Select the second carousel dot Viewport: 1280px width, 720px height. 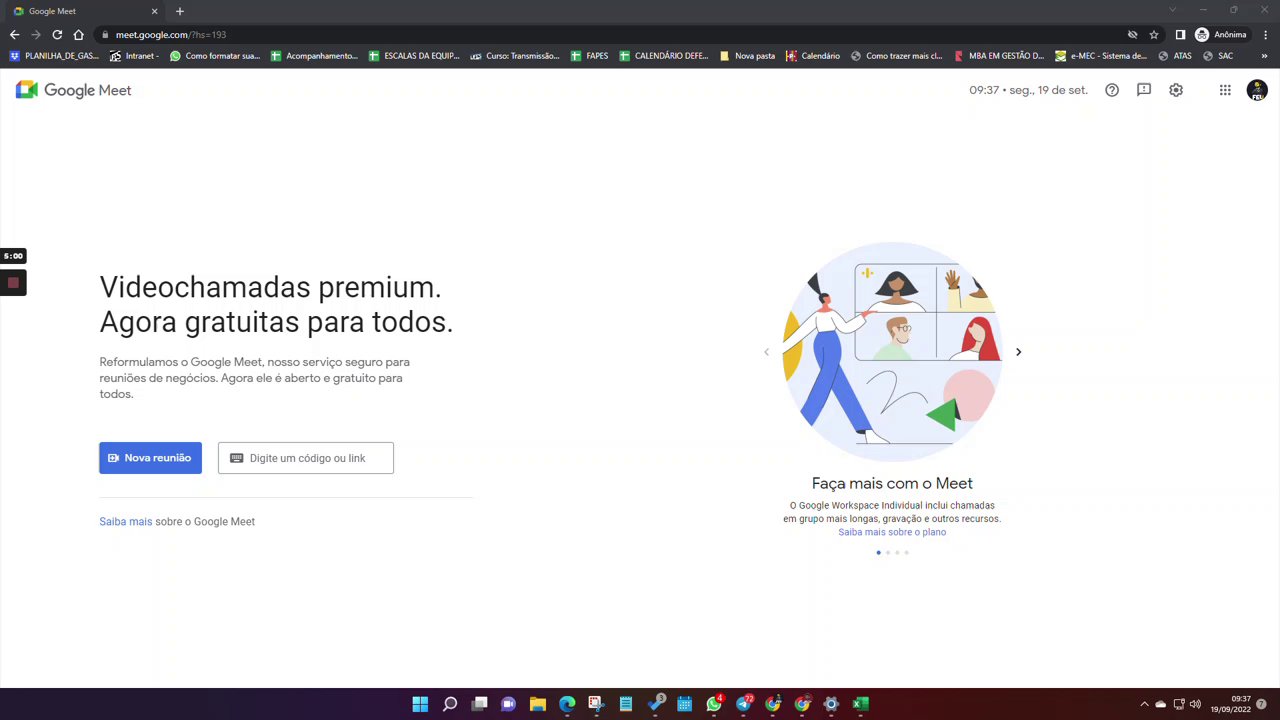[888, 553]
